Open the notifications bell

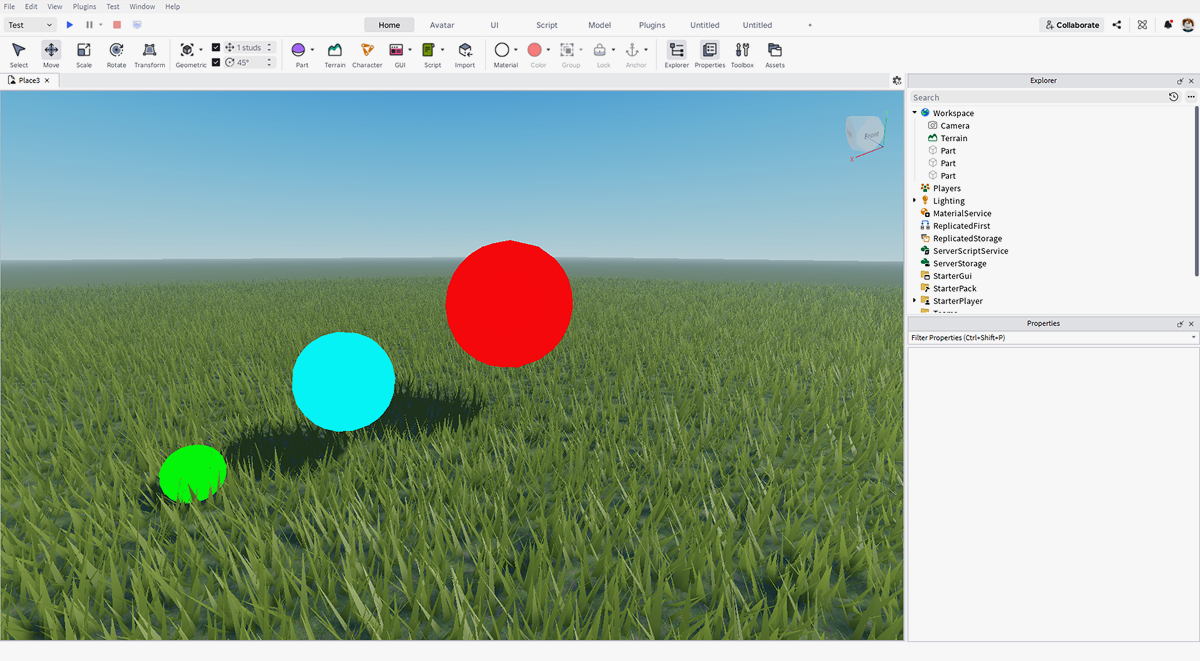click(x=1168, y=25)
